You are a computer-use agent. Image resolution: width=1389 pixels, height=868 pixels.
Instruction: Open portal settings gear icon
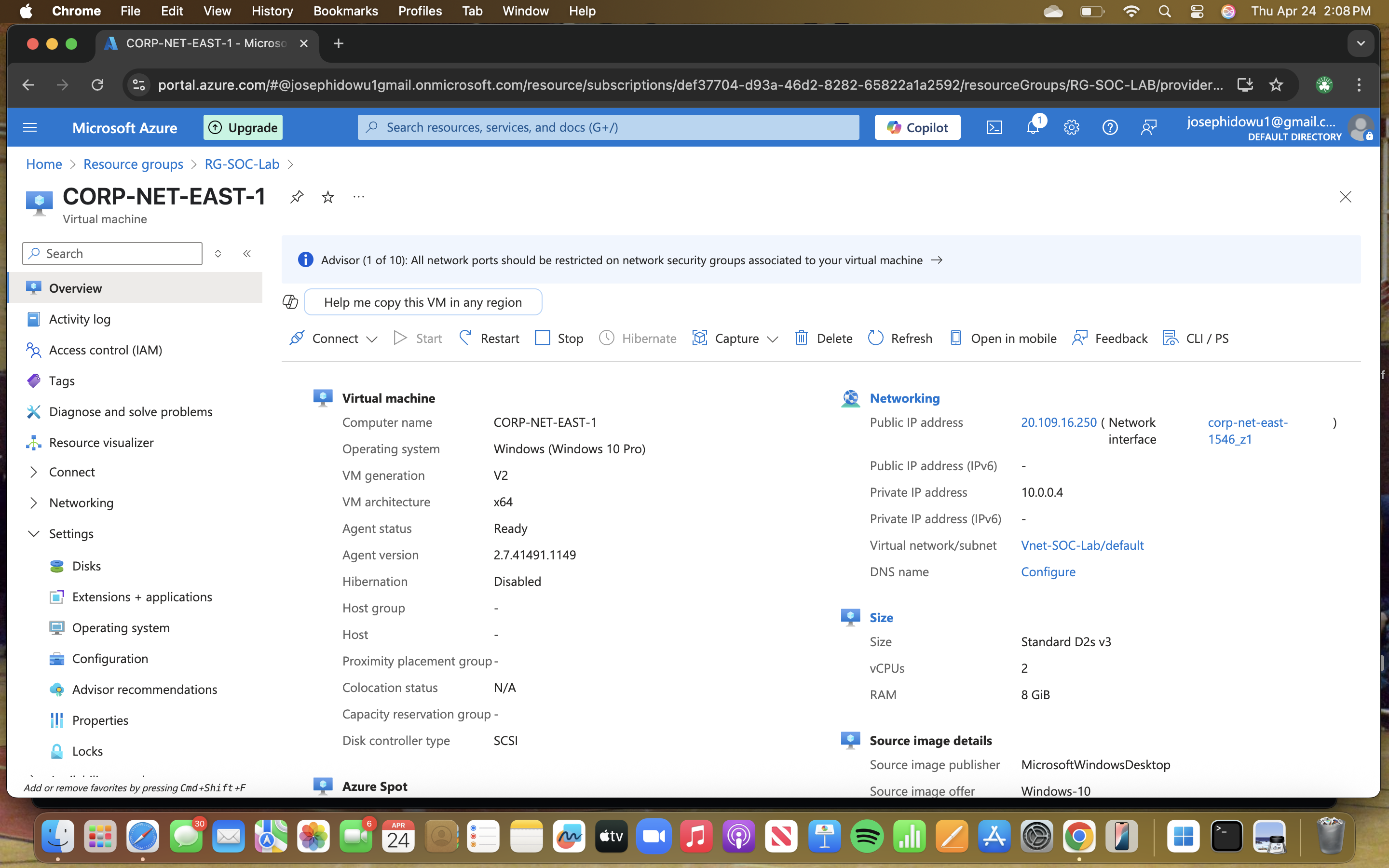click(x=1071, y=127)
